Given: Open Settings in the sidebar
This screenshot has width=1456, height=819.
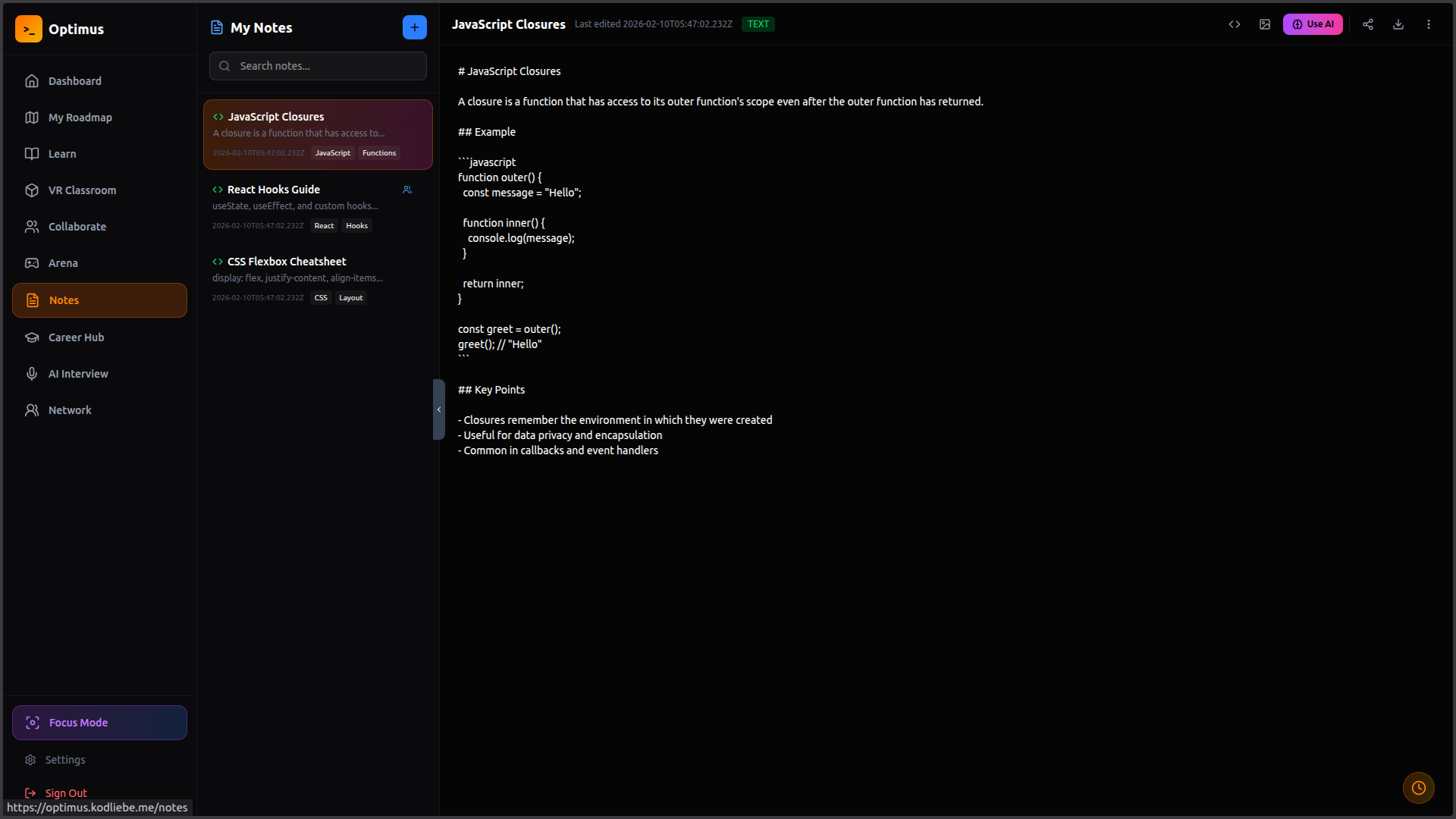Looking at the screenshot, I should pos(64,760).
